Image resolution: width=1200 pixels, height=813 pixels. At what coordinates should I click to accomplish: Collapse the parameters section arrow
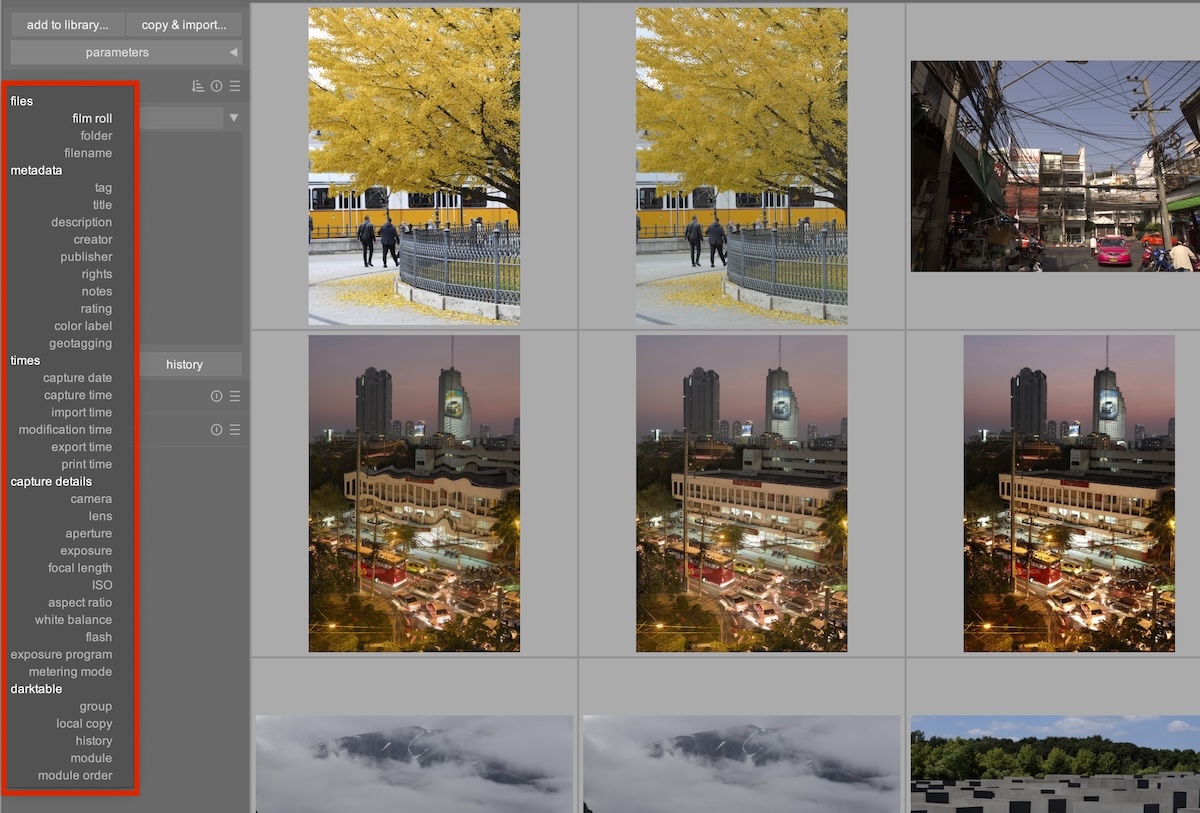point(233,52)
